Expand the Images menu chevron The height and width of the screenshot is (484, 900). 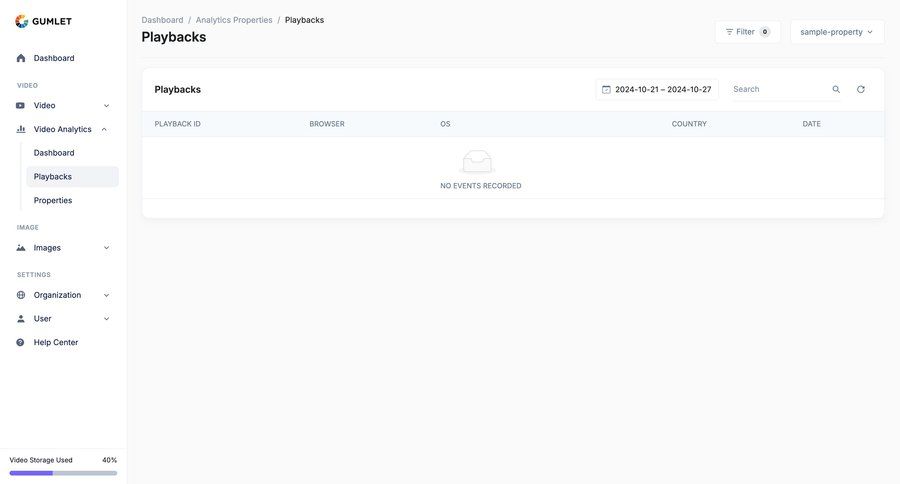(106, 248)
